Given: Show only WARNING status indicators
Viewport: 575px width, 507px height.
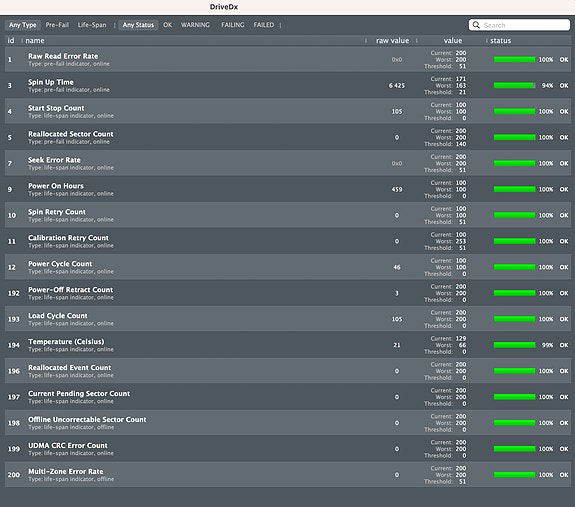Looking at the screenshot, I should point(195,25).
